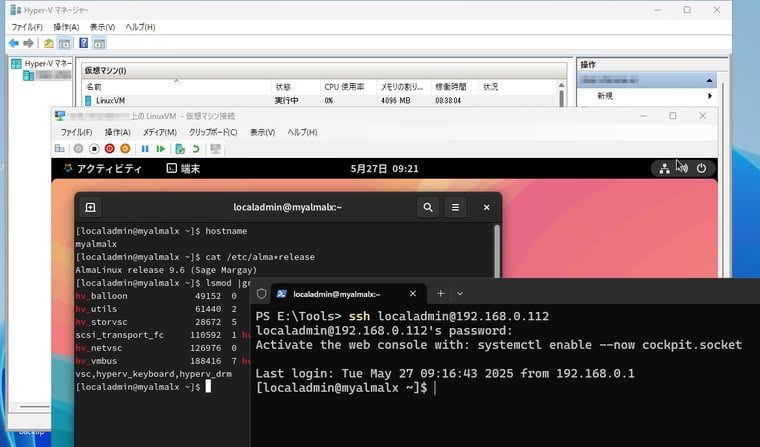Image resolution: width=760 pixels, height=447 pixels.
Task: Click the volume speaker icon in GNOME tray
Action: (x=682, y=168)
